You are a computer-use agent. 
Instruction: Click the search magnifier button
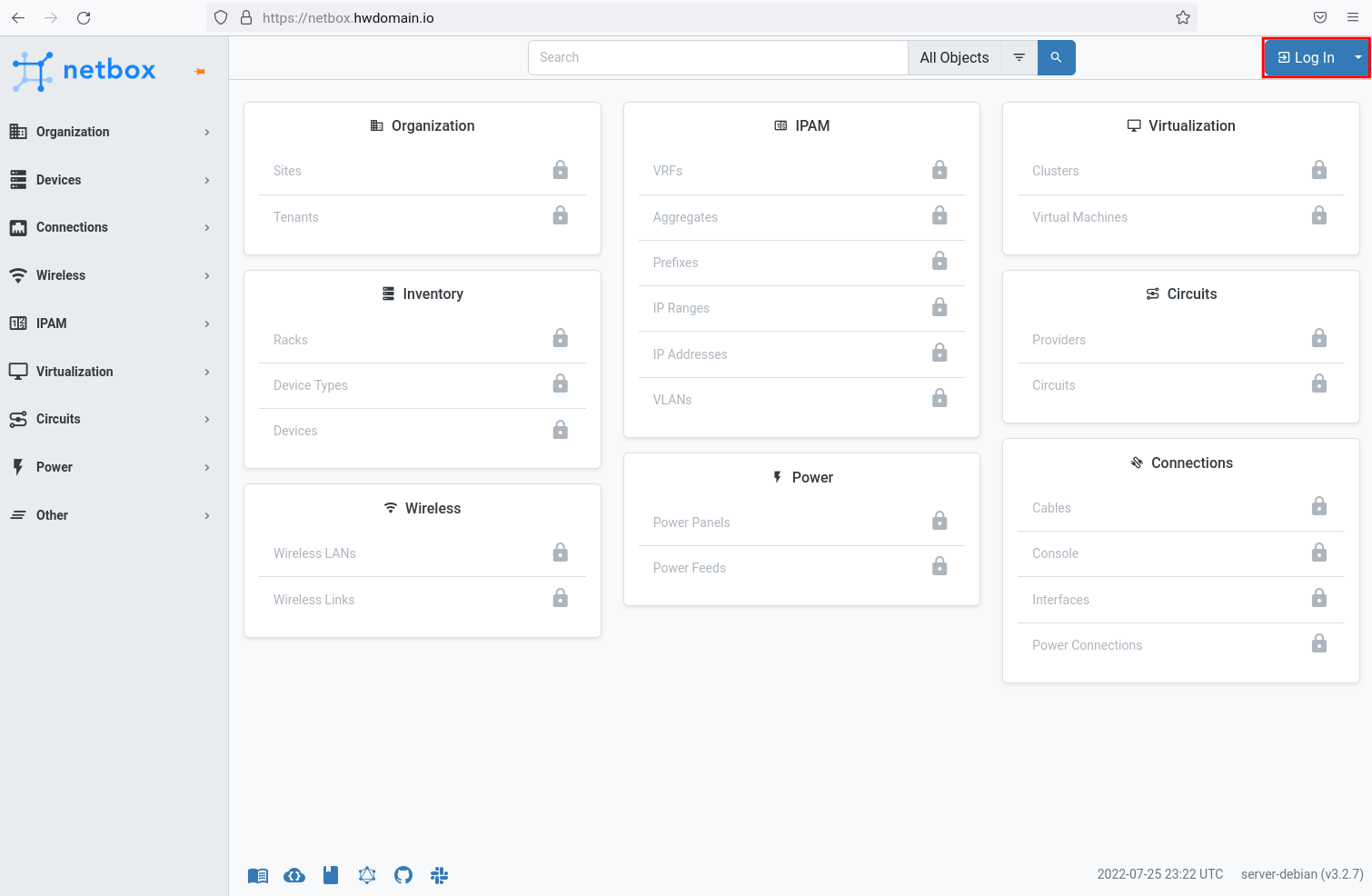pos(1056,57)
